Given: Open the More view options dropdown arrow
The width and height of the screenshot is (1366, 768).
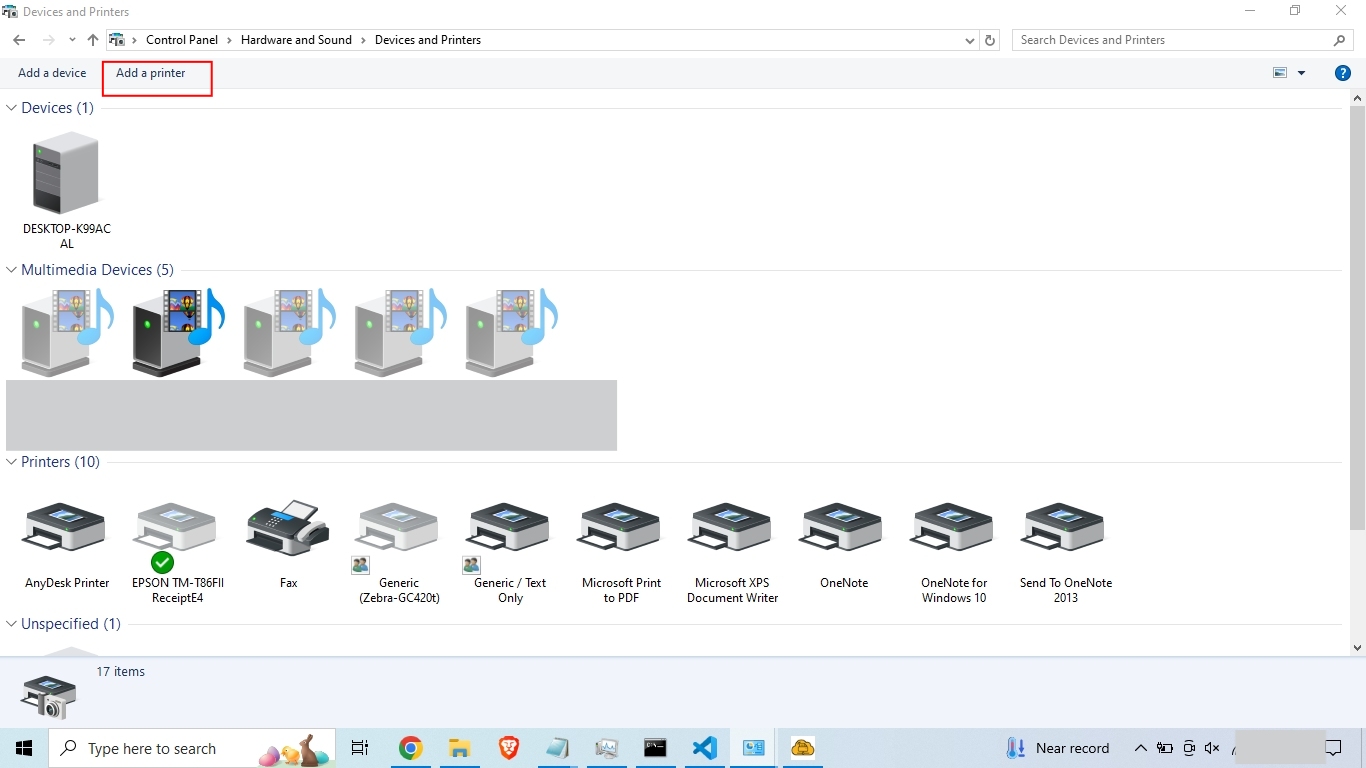Looking at the screenshot, I should 1301,73.
